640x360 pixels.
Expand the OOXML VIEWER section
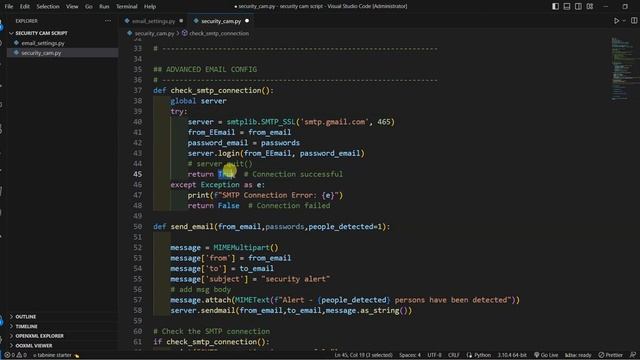point(33,346)
